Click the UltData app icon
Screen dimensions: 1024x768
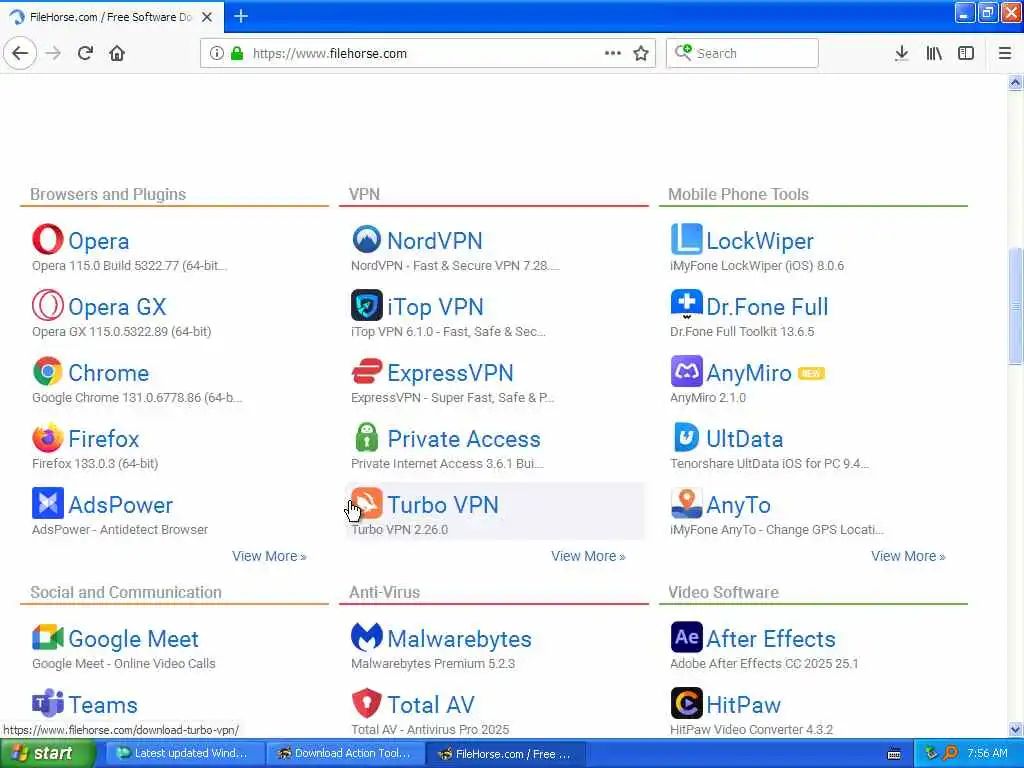click(686, 438)
